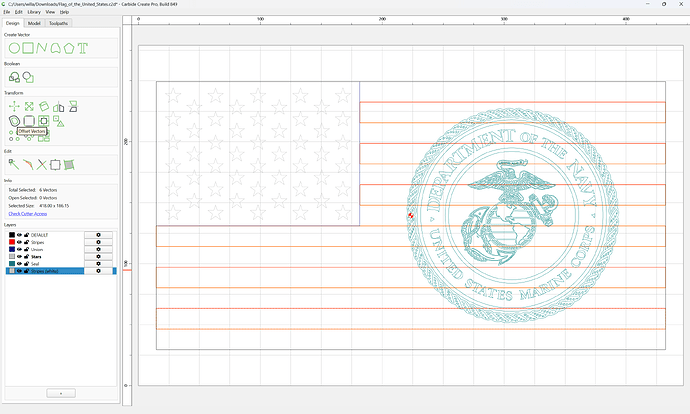Activate the square with handles edit tool

(55, 165)
